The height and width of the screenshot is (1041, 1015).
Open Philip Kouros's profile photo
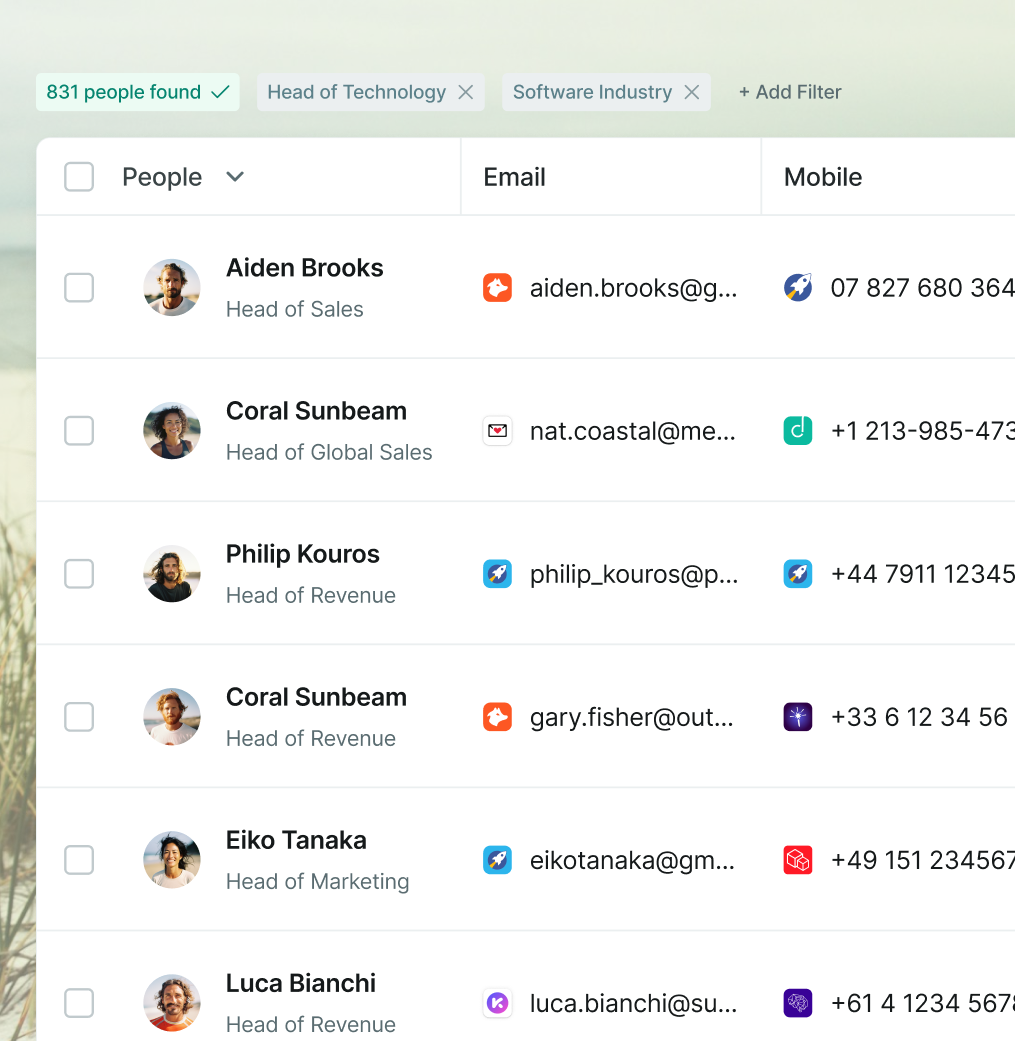(172, 574)
